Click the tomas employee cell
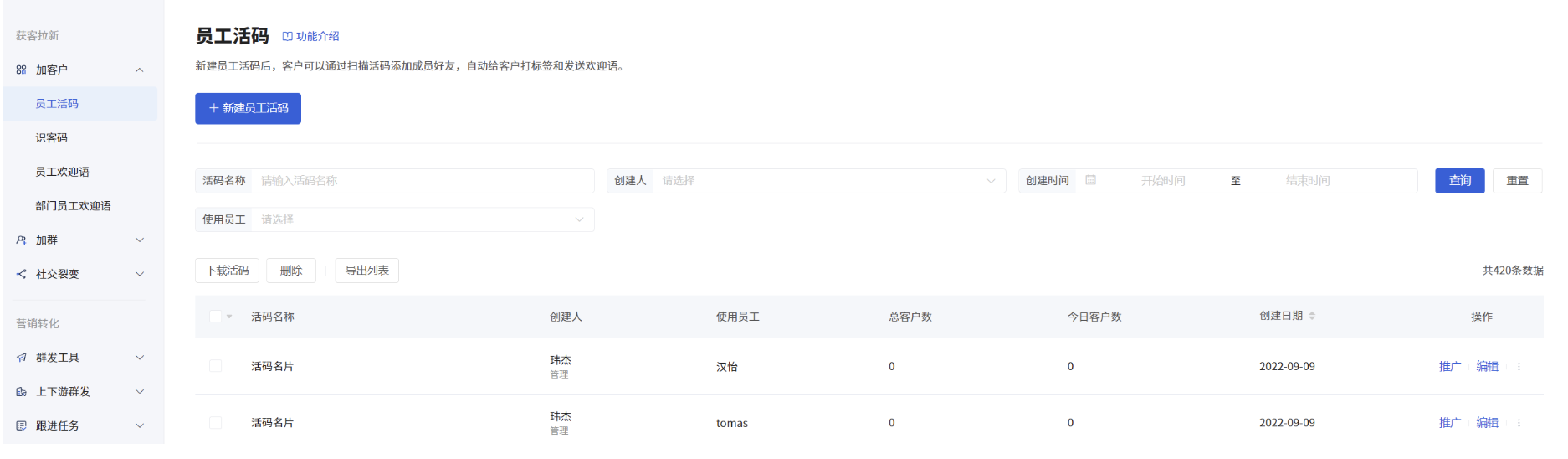This screenshot has height=459, width=1568. [732, 423]
